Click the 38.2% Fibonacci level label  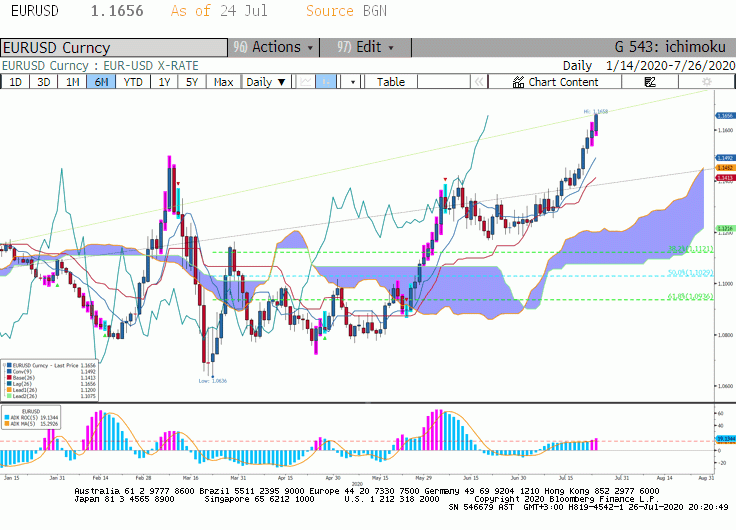pyautogui.click(x=690, y=249)
